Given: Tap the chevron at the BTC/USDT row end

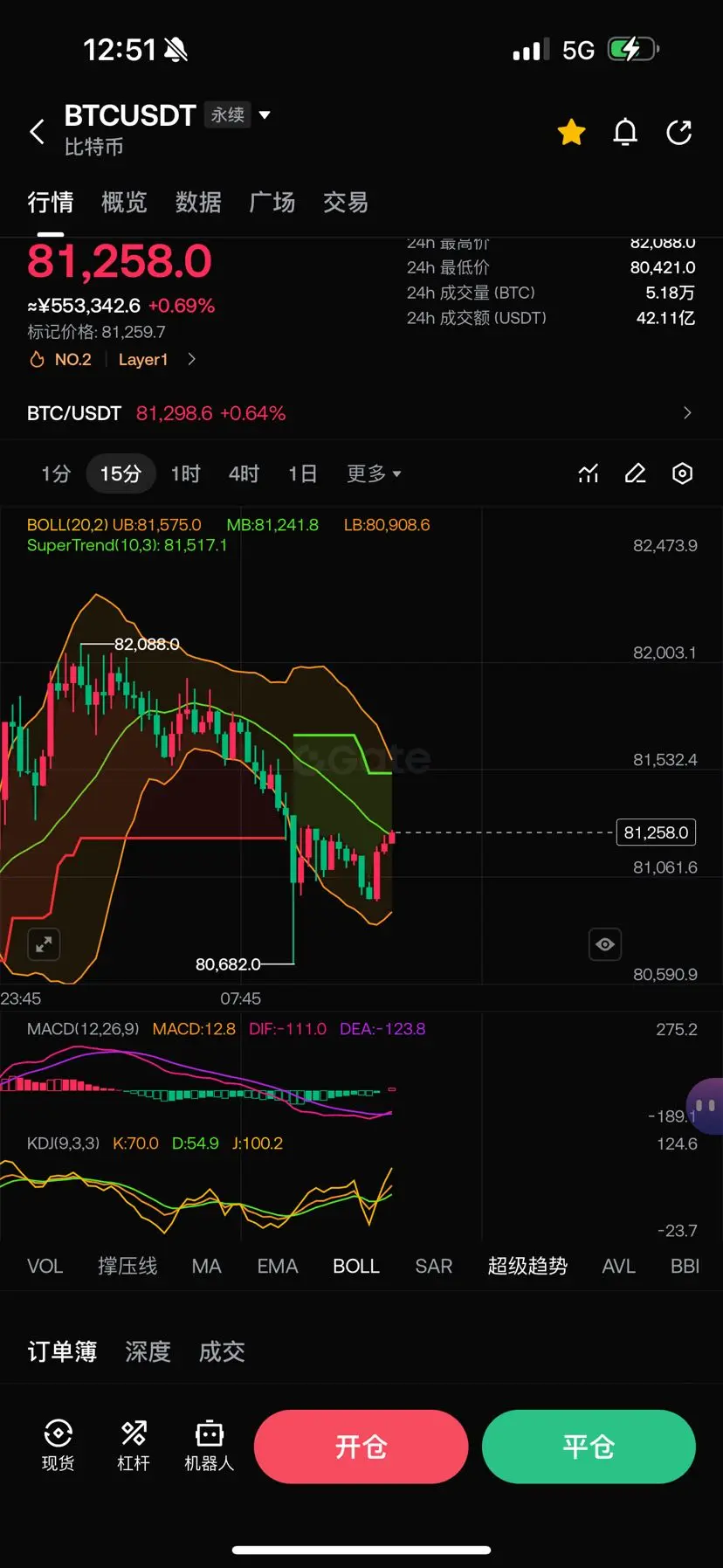Looking at the screenshot, I should pyautogui.click(x=687, y=413).
